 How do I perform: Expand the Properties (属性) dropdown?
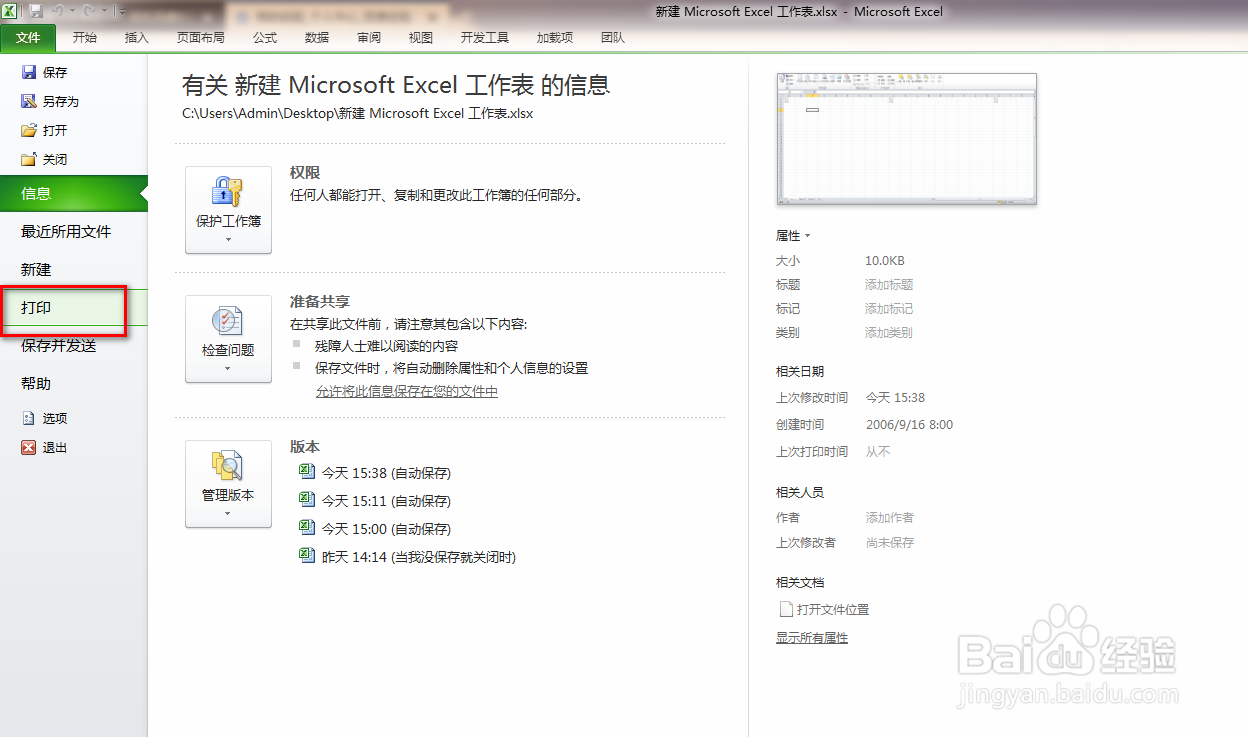793,236
